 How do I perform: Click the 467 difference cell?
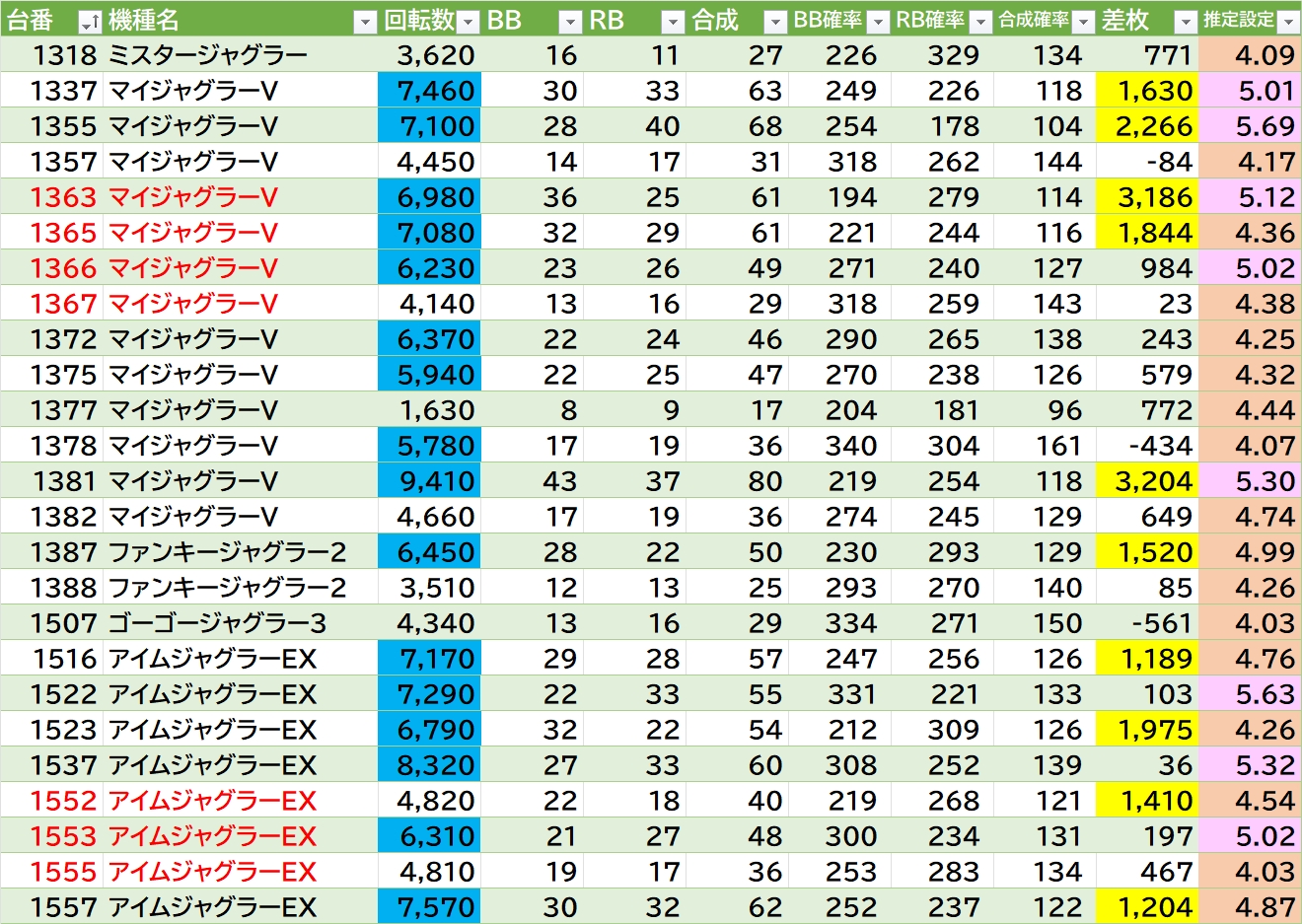pos(1148,872)
